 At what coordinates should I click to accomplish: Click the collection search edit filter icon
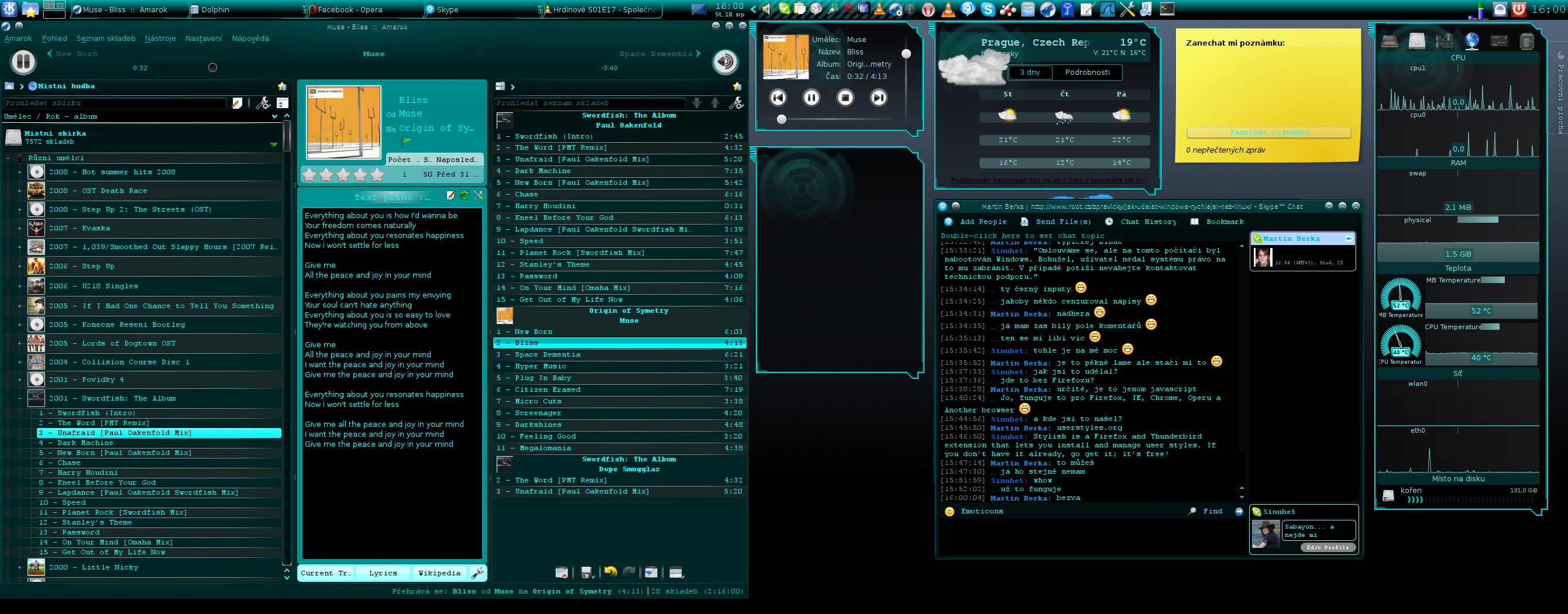[x=238, y=103]
